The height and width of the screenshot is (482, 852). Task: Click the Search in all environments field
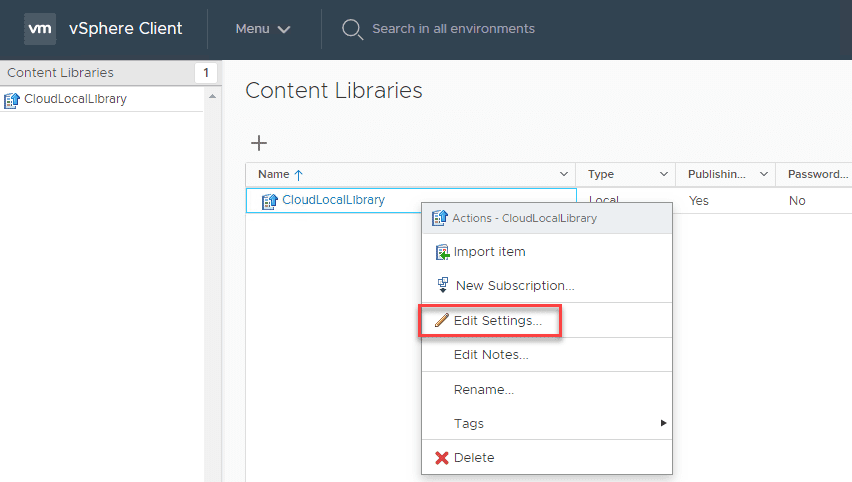point(453,29)
